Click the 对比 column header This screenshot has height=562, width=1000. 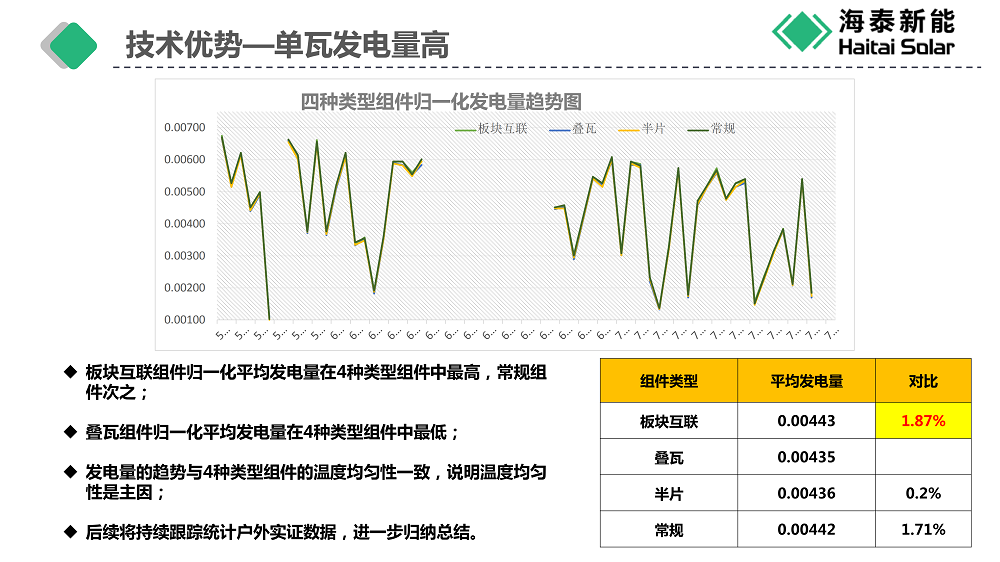[923, 381]
